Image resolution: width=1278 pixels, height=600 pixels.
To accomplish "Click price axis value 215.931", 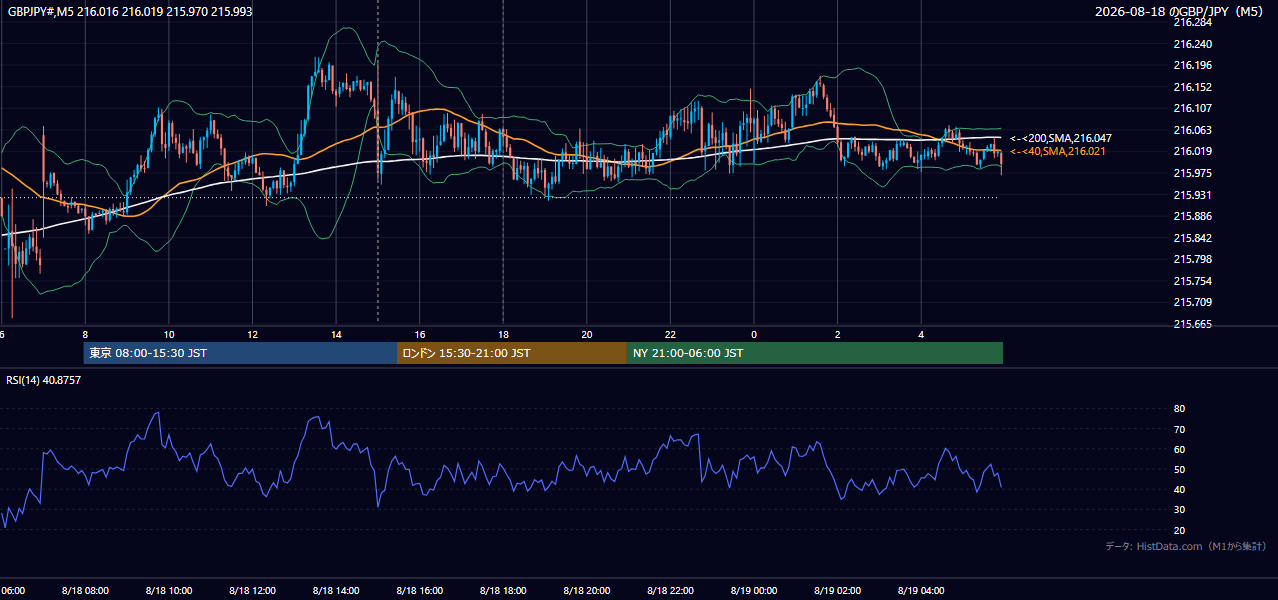I will tap(1192, 195).
